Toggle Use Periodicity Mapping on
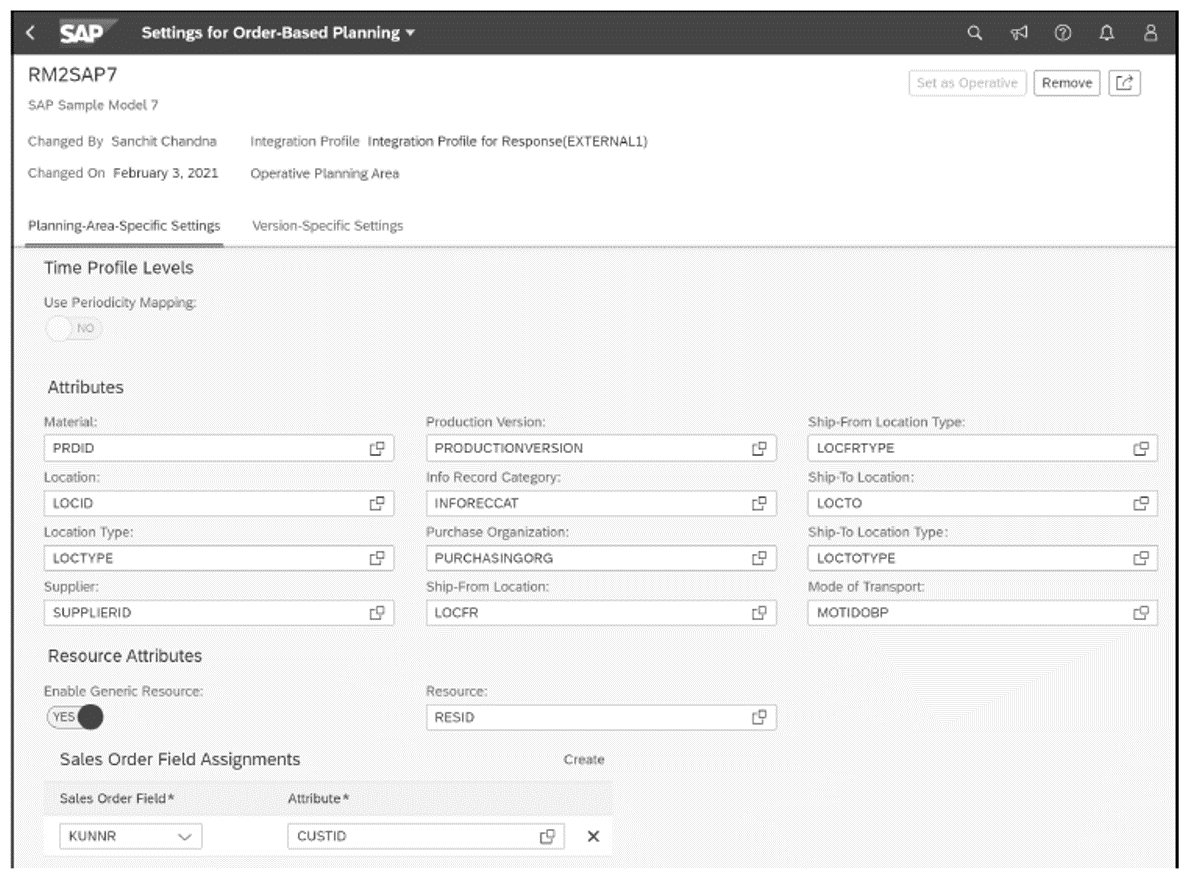 point(72,327)
